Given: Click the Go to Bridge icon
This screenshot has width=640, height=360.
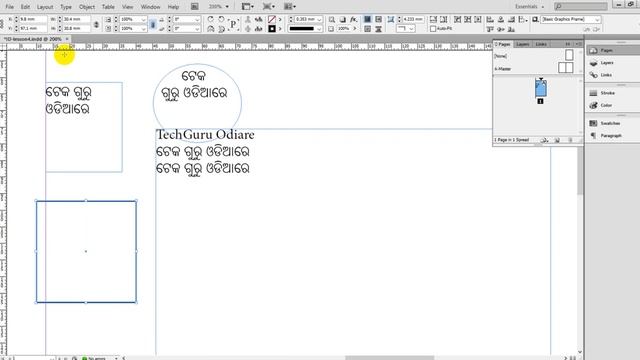Looking at the screenshot, I should (x=195, y=7).
